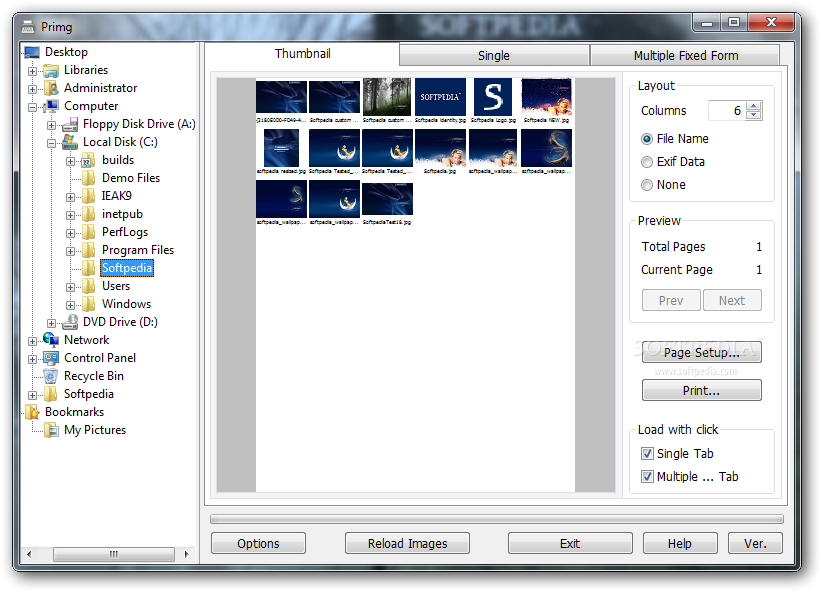Click the inetpub folder icon
Image resolution: width=822 pixels, height=592 pixels.
(88, 214)
